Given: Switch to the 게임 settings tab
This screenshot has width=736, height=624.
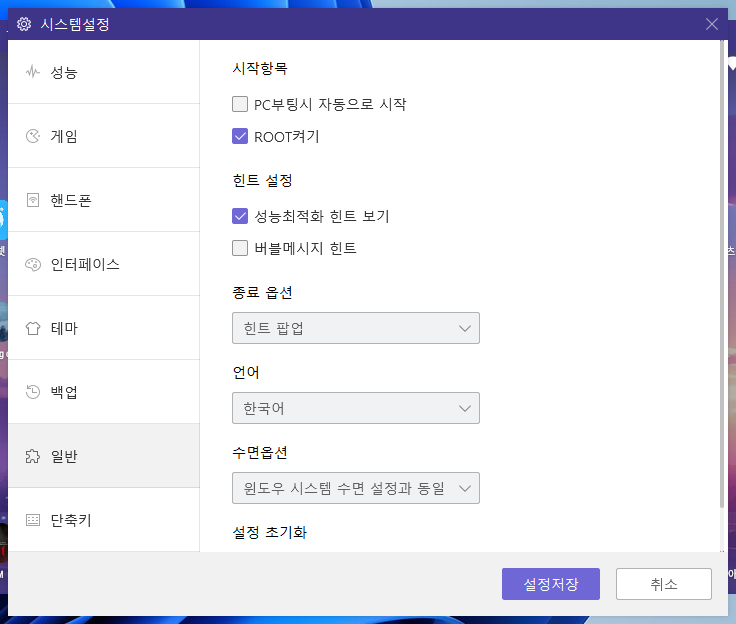Looking at the screenshot, I should point(104,136).
